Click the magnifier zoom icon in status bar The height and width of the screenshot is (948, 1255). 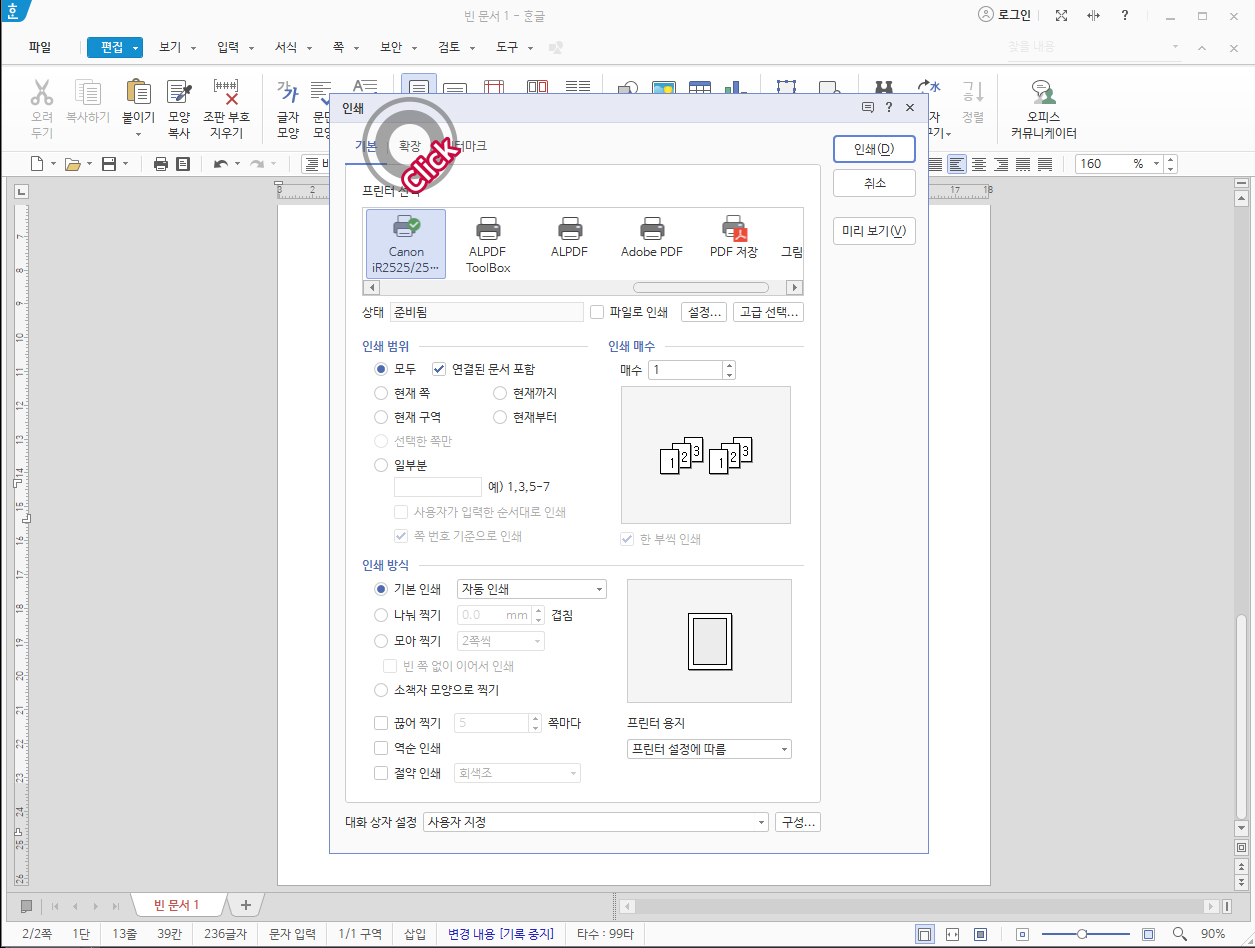tap(1179, 934)
